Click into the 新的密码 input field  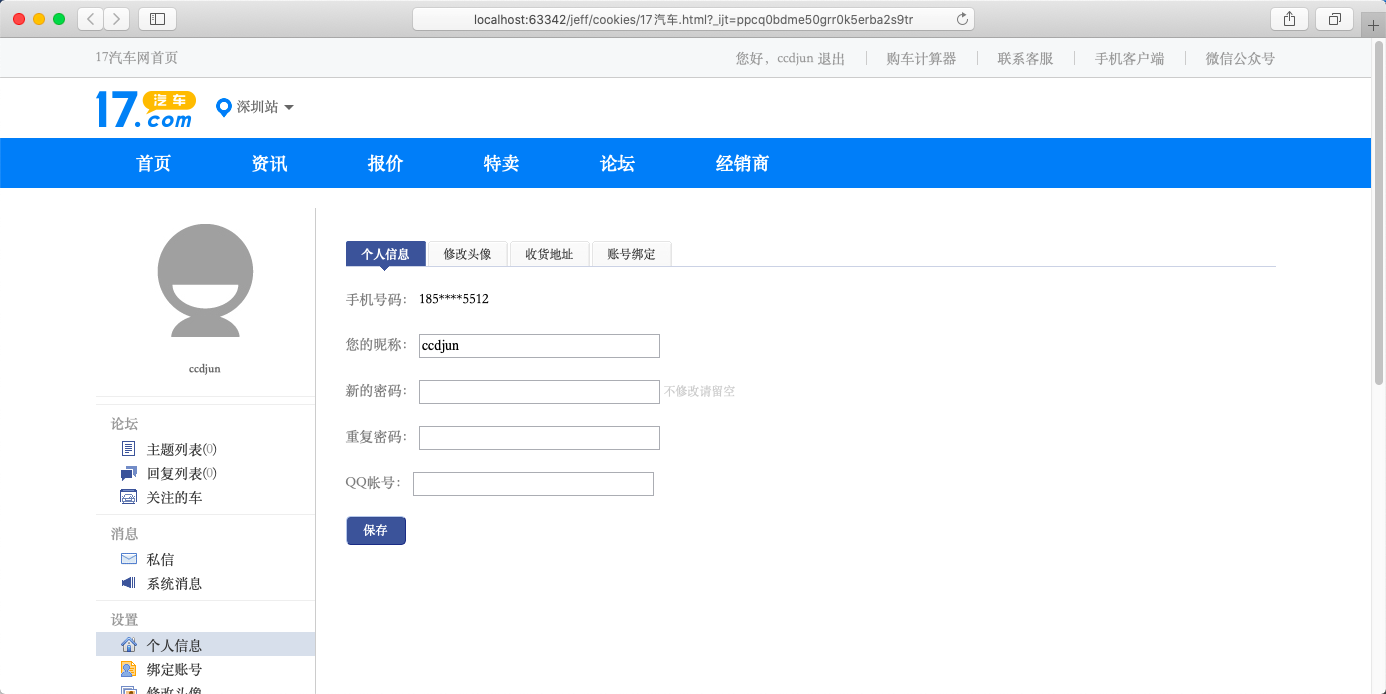pos(539,392)
